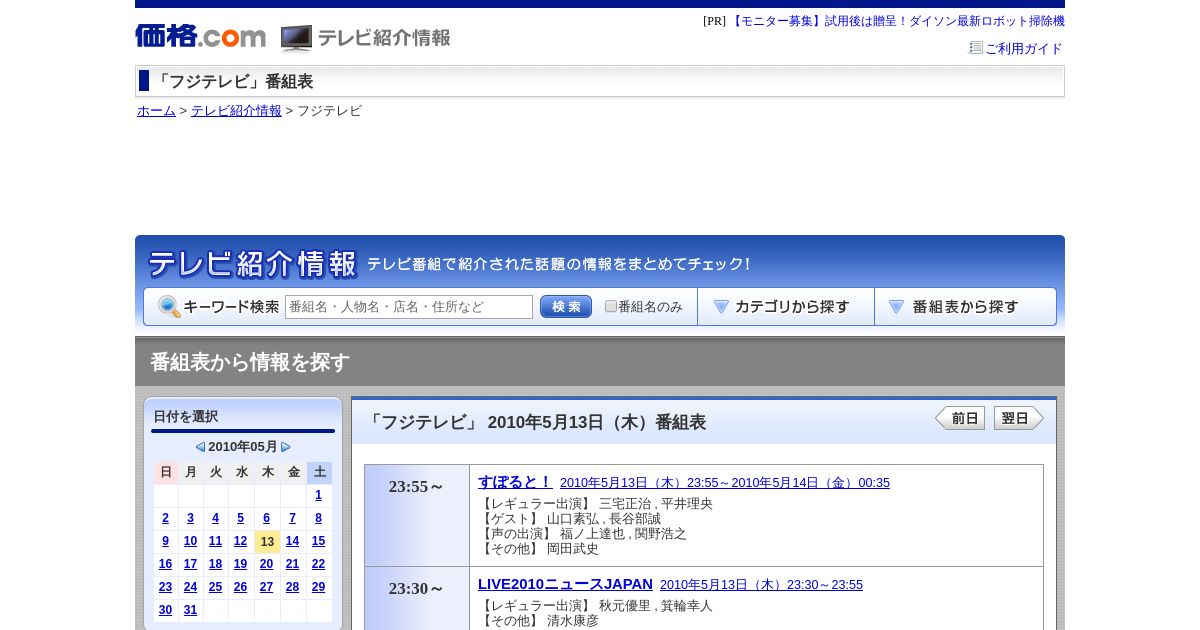Select May 8 in the calendar

[x=318, y=518]
